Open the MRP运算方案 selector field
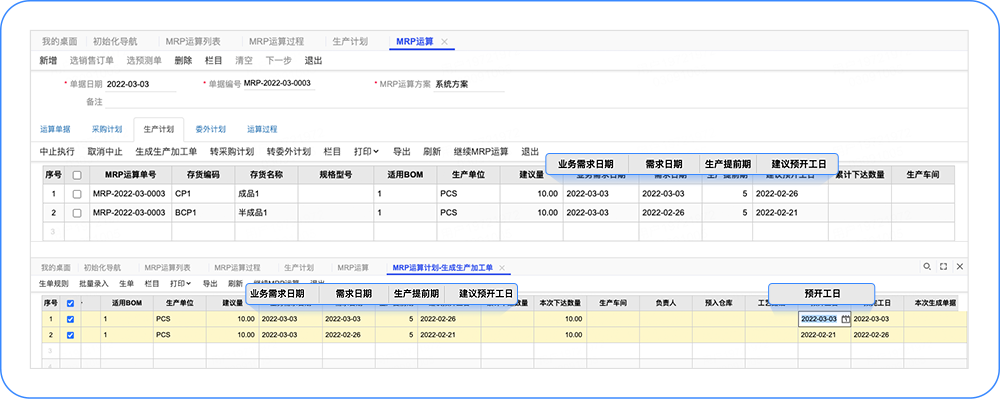This screenshot has height=399, width=1000. tap(469, 84)
